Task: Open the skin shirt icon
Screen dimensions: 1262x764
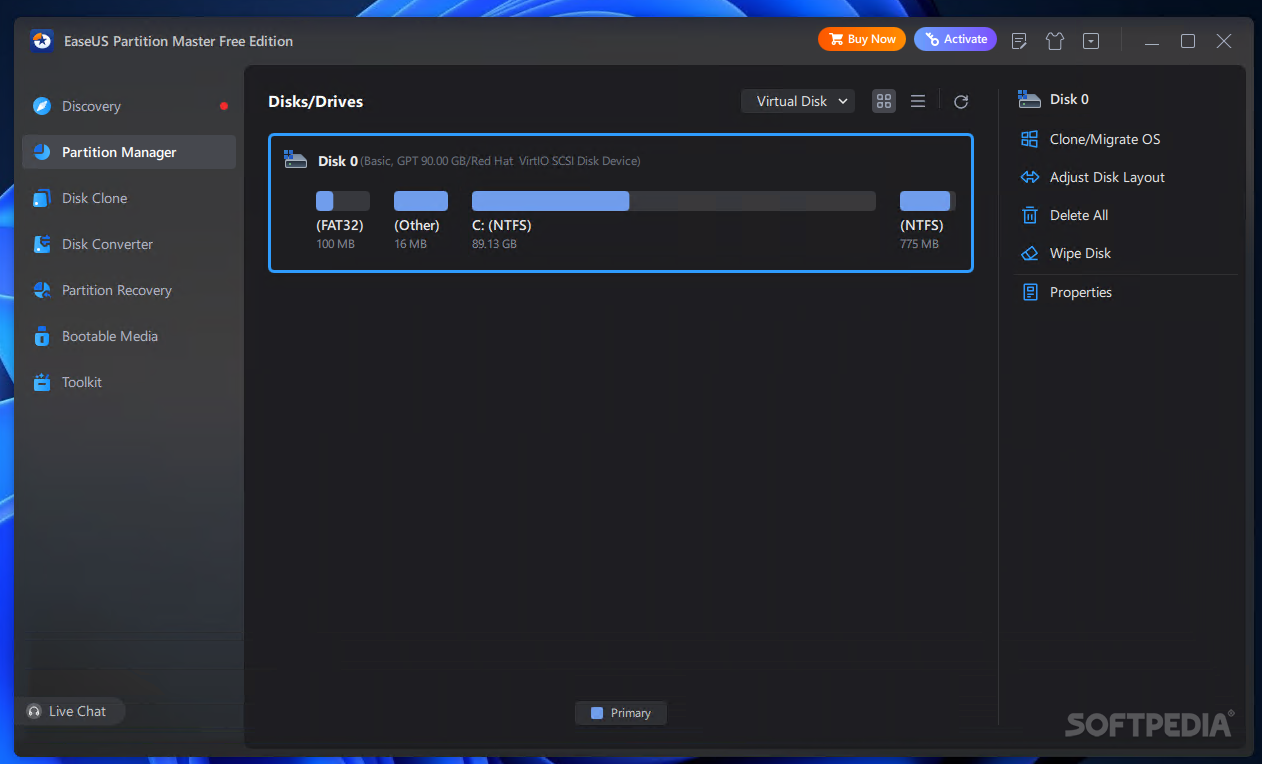Action: [1055, 41]
